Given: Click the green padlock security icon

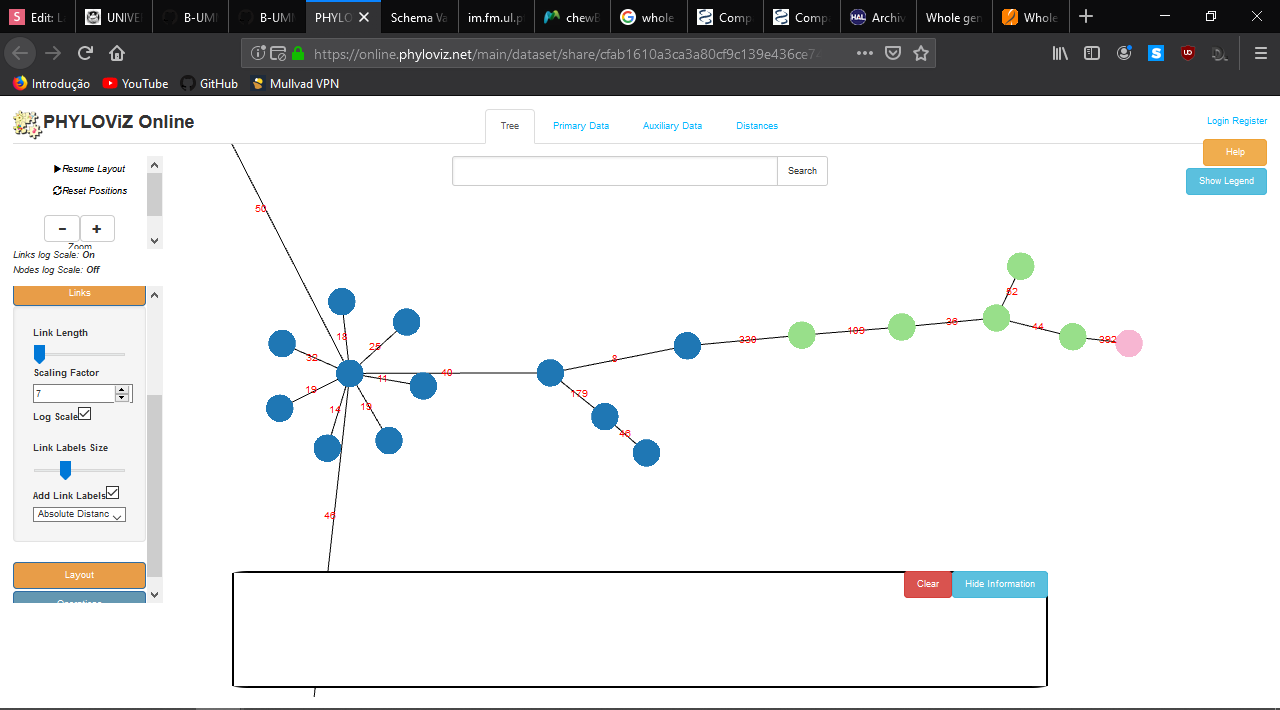Looking at the screenshot, I should click(x=296, y=53).
